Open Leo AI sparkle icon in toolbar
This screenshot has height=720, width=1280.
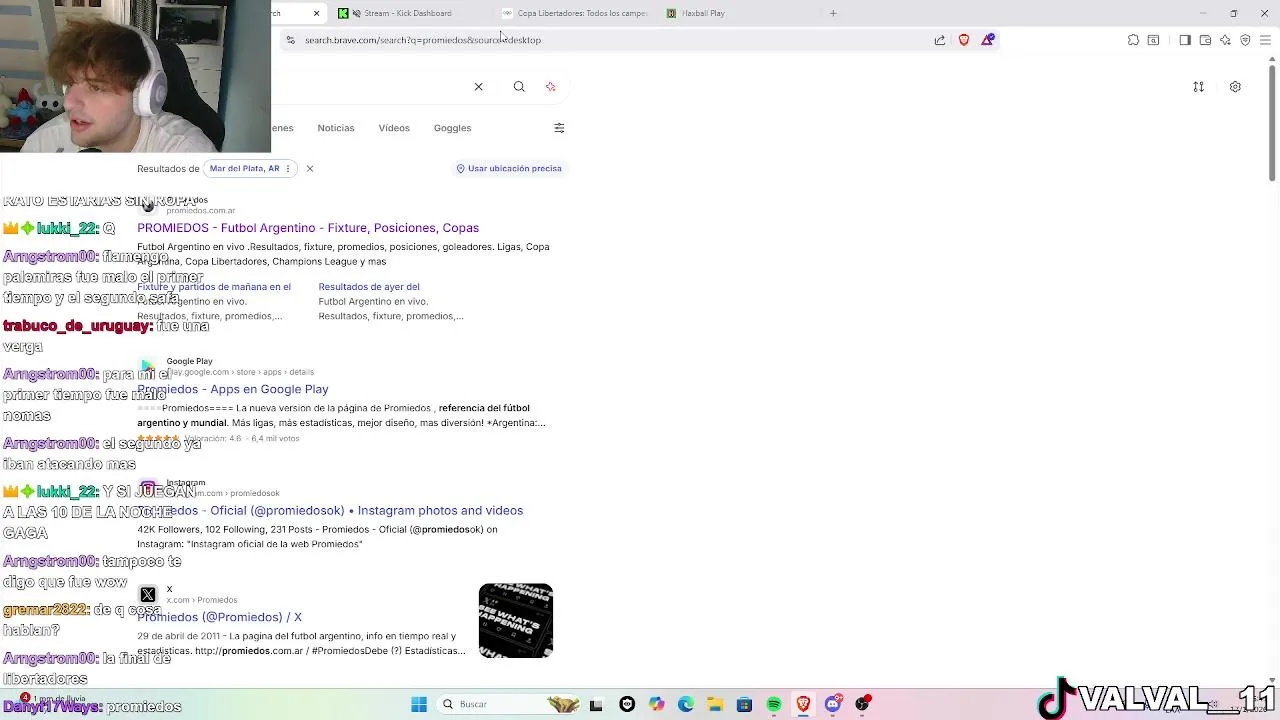[x=1225, y=40]
